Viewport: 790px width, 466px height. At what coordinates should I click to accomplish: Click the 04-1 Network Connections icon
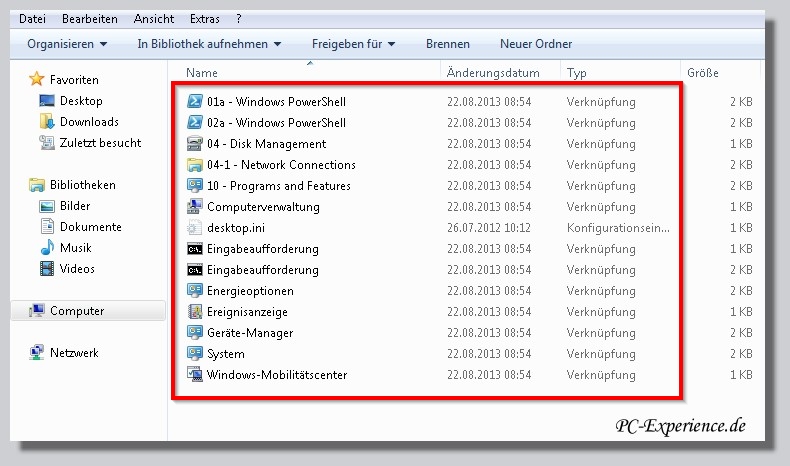(195, 165)
